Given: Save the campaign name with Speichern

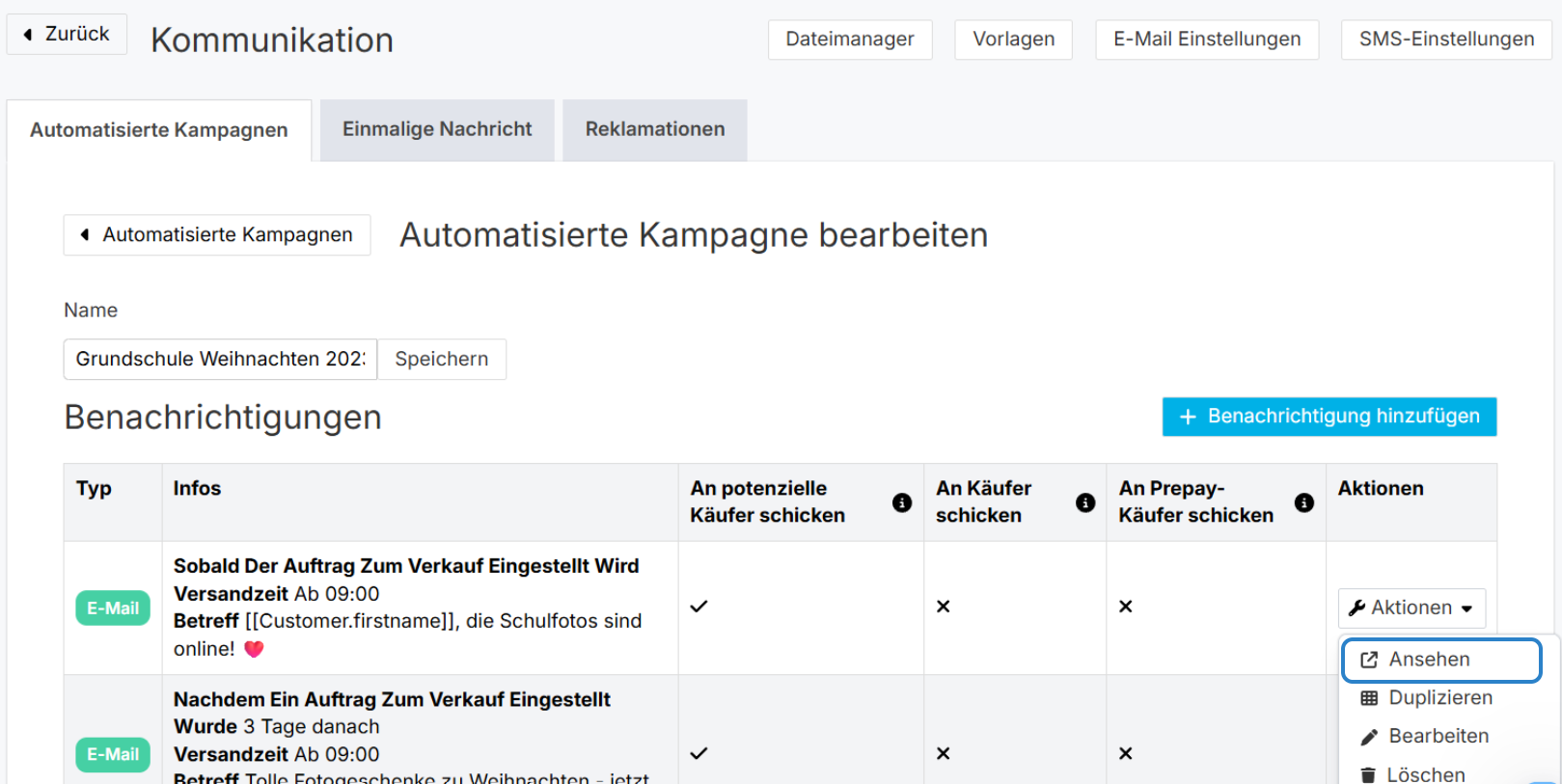Looking at the screenshot, I should [x=442, y=359].
